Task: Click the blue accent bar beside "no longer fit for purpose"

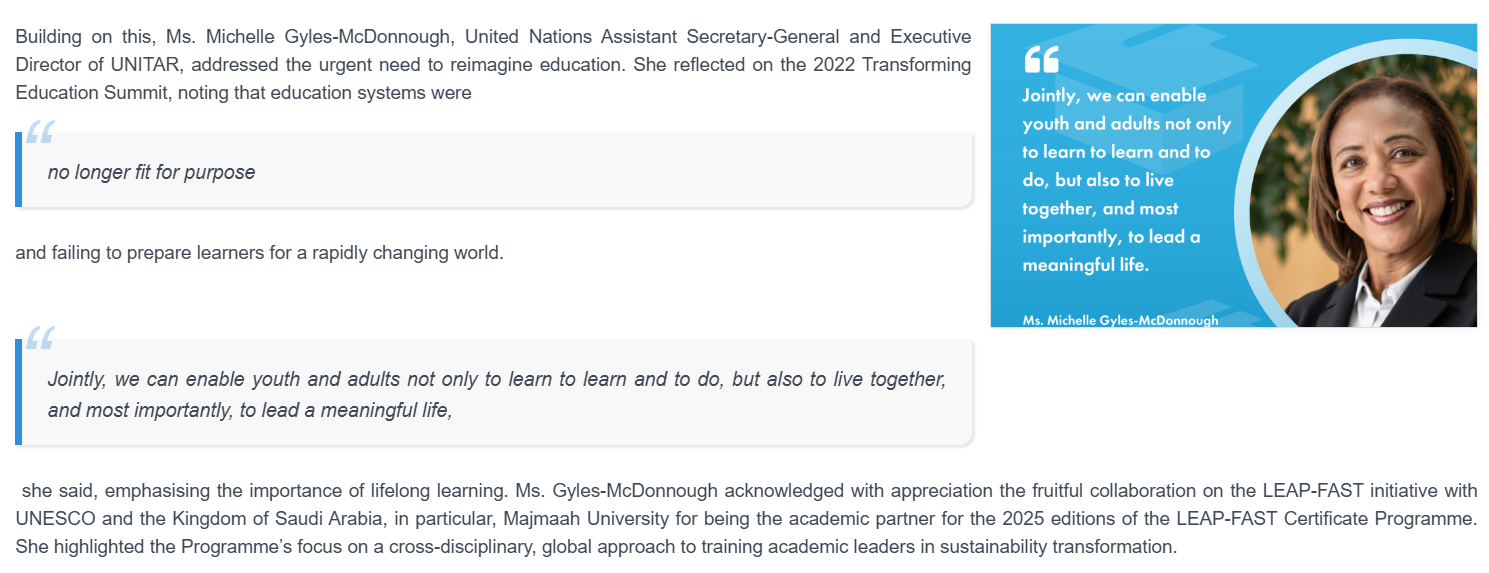Action: click(x=18, y=170)
